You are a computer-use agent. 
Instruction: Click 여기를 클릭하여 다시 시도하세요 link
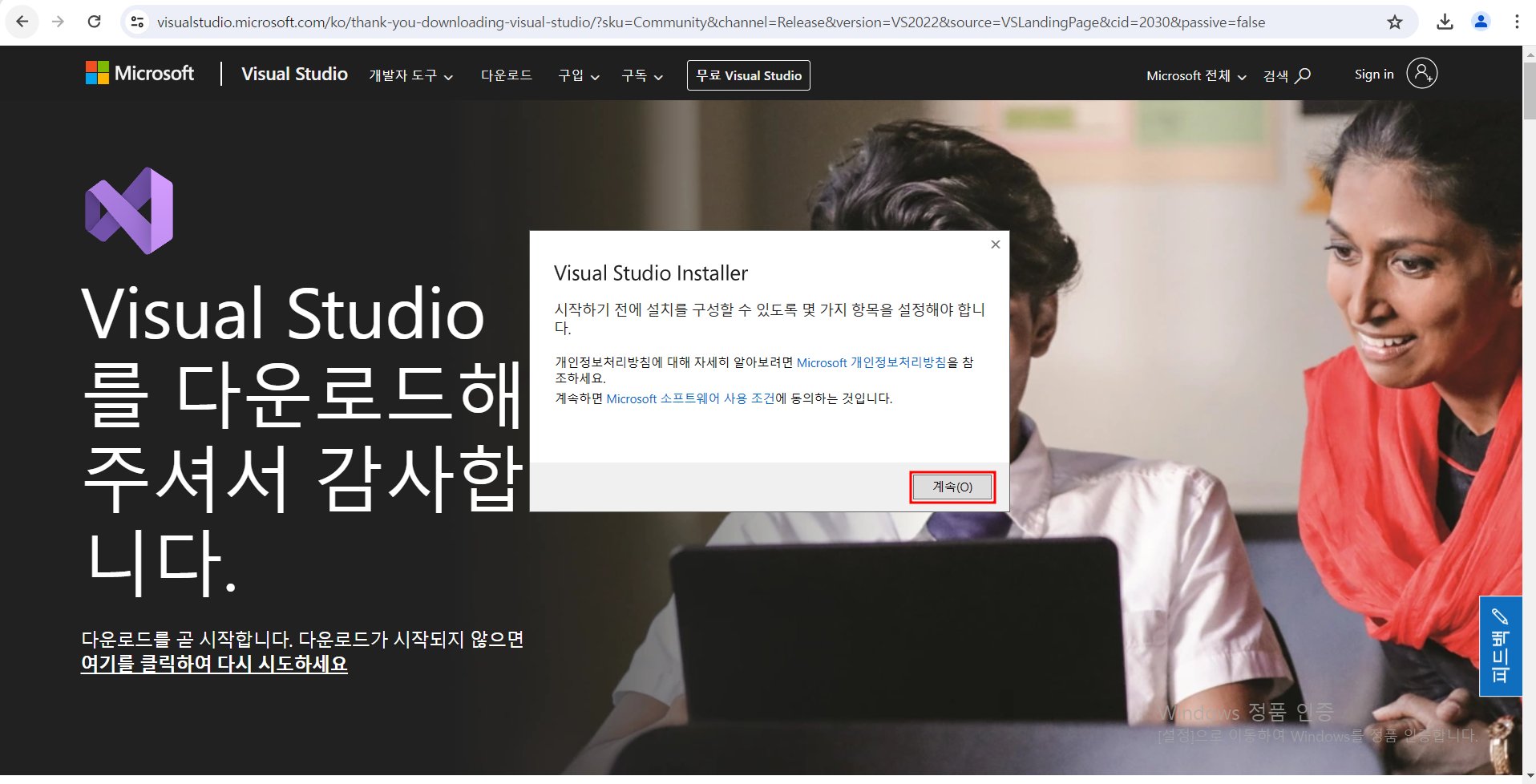coord(214,664)
